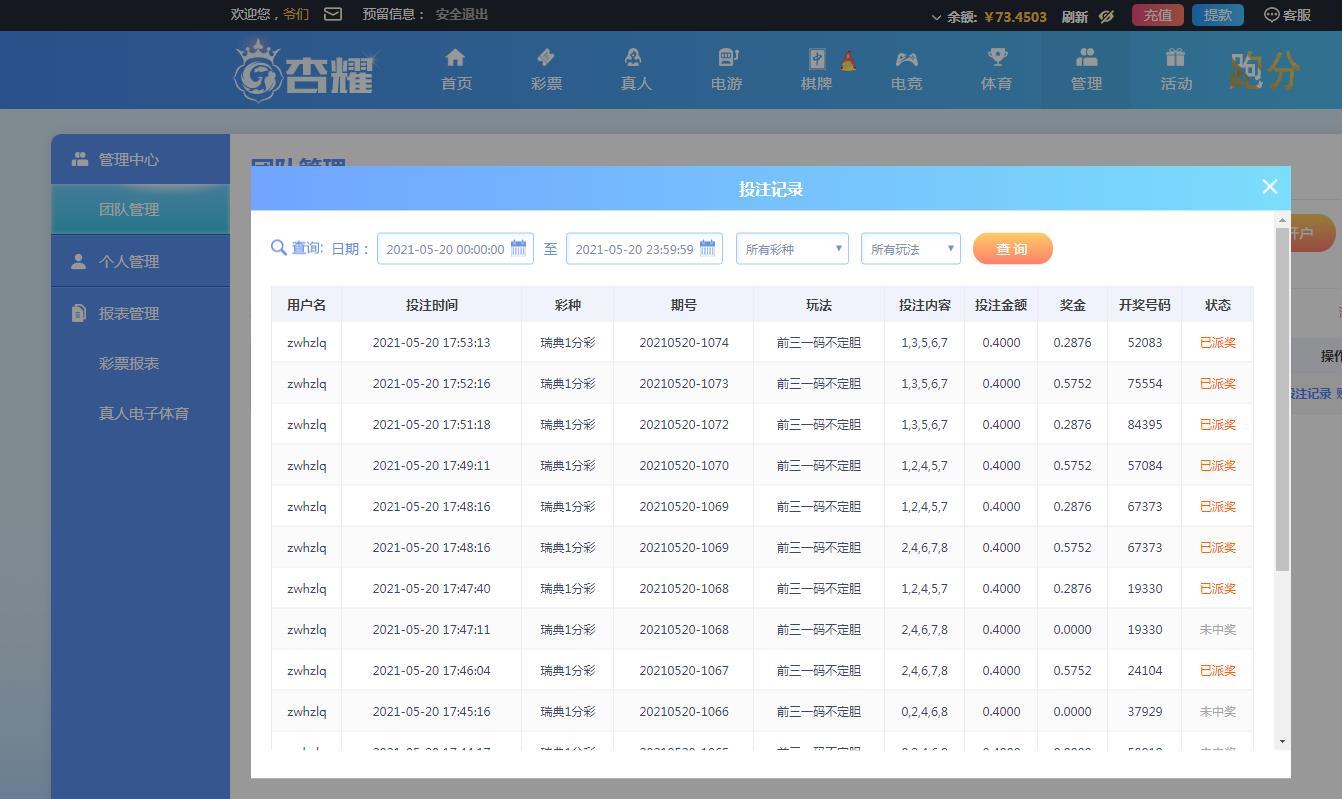Go to 首页 home menu
This screenshot has height=799, width=1342.
(x=456, y=70)
